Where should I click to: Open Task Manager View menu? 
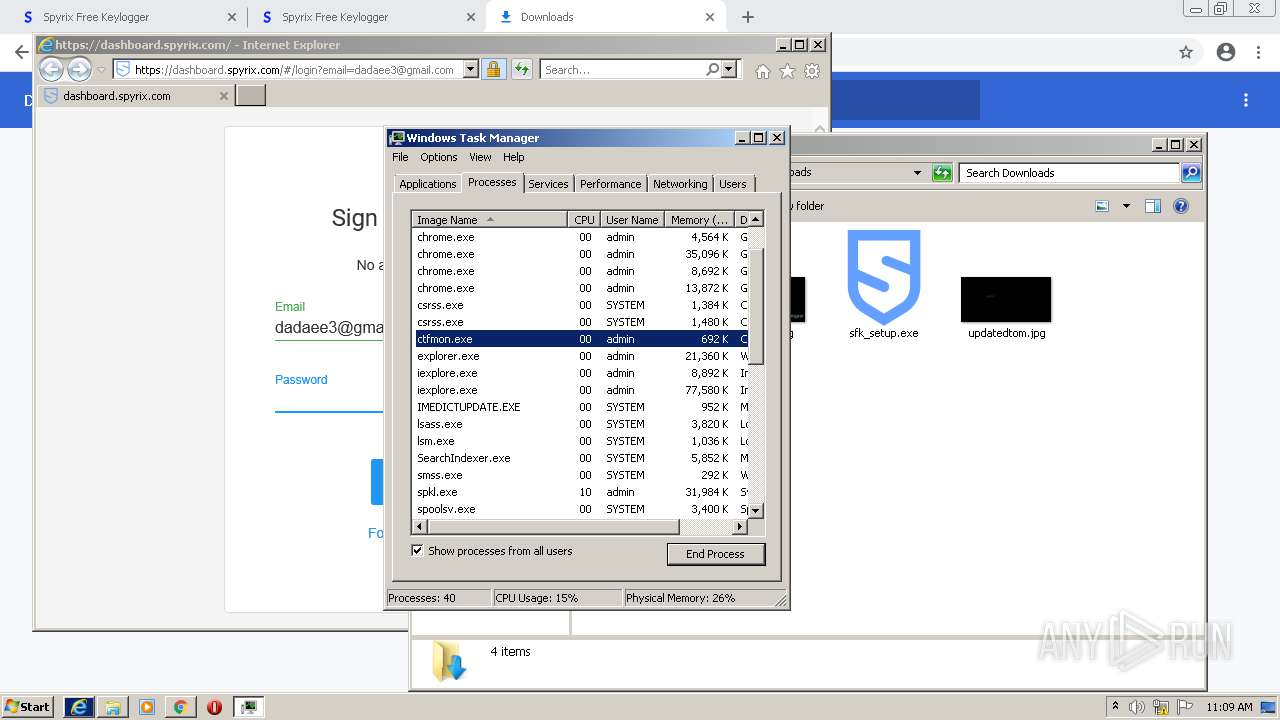[480, 157]
